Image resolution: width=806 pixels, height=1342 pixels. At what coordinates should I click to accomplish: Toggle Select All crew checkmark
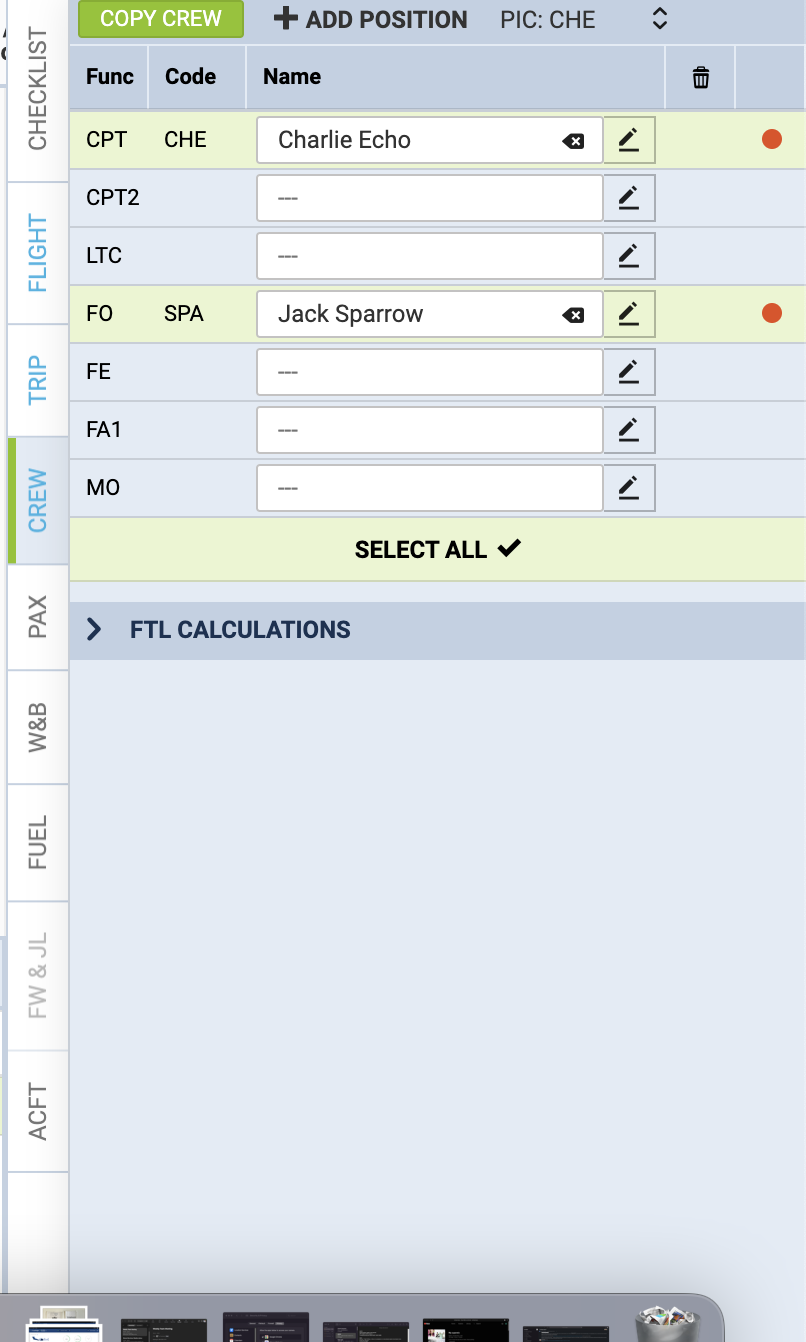(x=438, y=549)
